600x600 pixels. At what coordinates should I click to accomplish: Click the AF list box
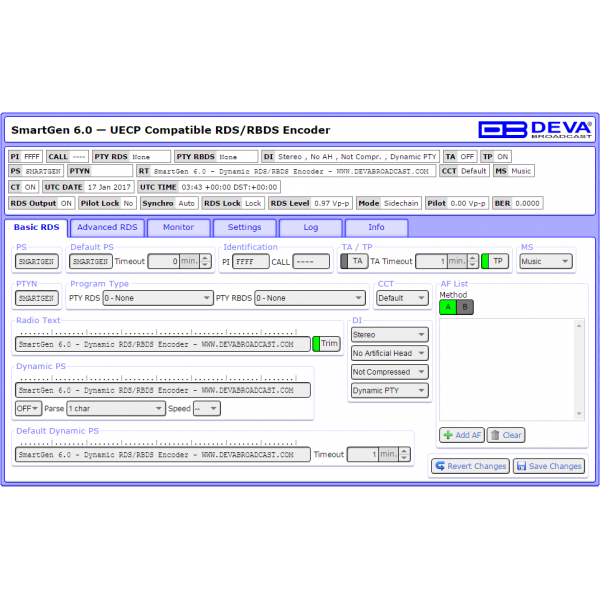(512, 370)
